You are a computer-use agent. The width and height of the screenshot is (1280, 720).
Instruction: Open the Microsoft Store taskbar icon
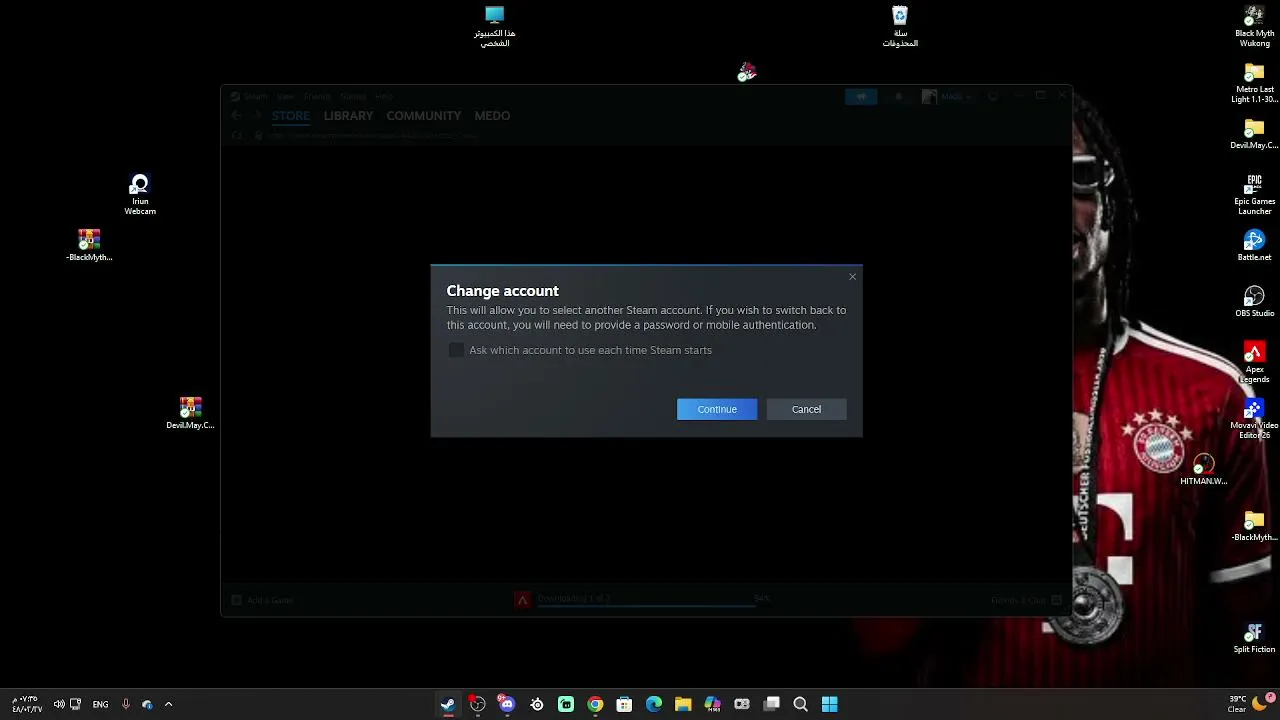(x=624, y=704)
